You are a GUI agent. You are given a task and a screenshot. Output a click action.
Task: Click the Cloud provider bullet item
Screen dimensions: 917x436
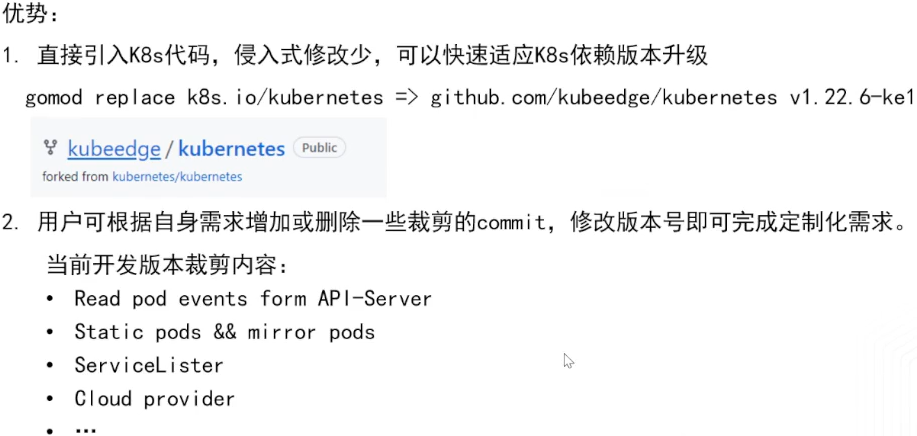click(x=154, y=399)
